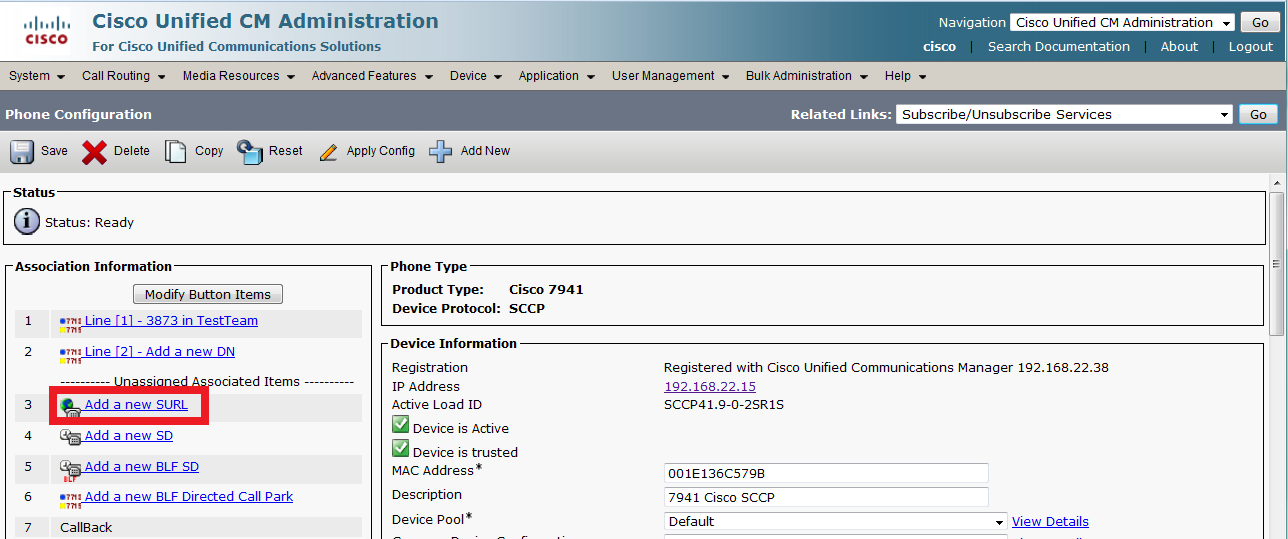Open the Bulk Administration menu
1288x539 pixels.
tap(805, 76)
